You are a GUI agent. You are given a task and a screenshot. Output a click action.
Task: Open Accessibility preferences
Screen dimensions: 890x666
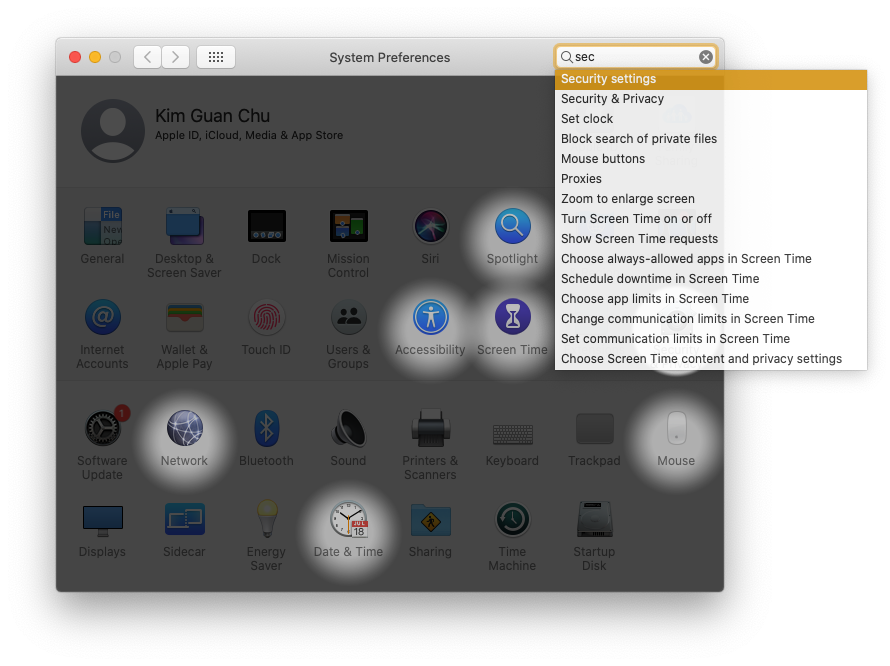(430, 317)
